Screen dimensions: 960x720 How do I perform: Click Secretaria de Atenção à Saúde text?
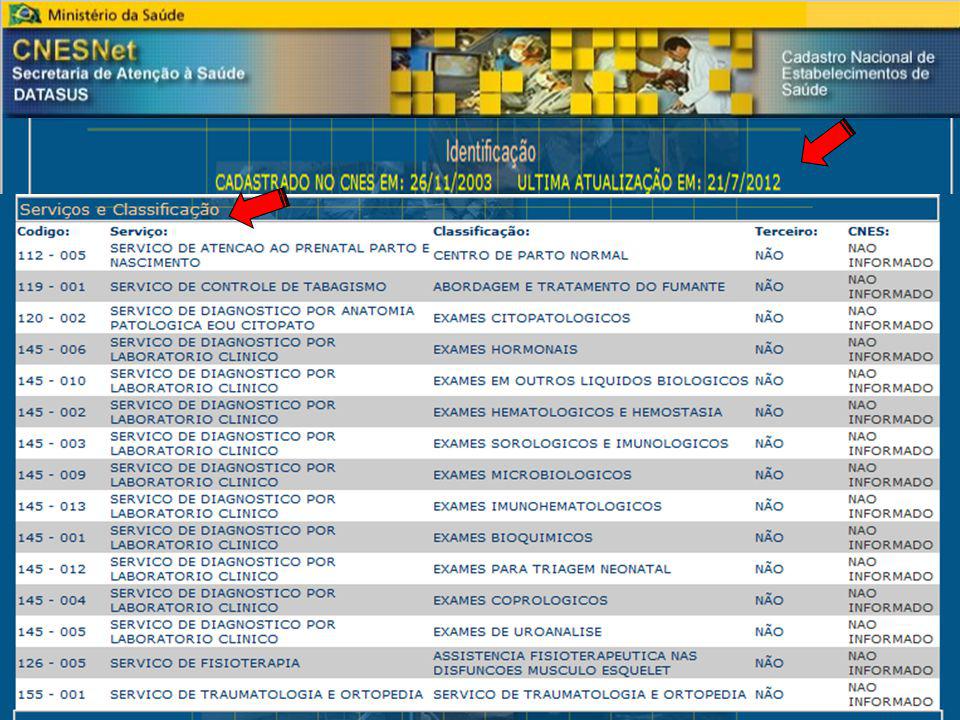click(x=129, y=74)
